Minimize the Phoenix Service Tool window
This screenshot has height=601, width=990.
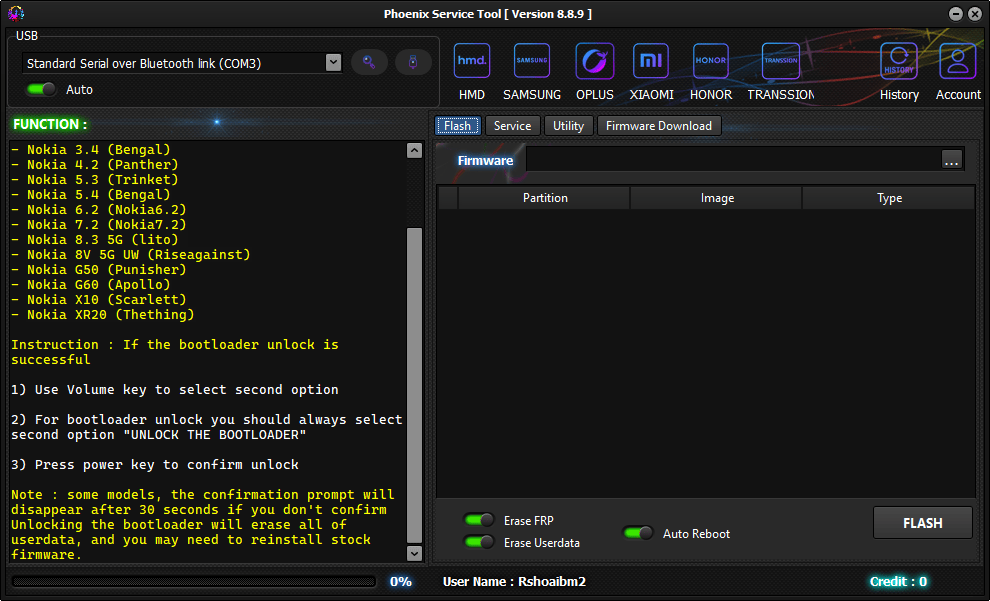[956, 14]
